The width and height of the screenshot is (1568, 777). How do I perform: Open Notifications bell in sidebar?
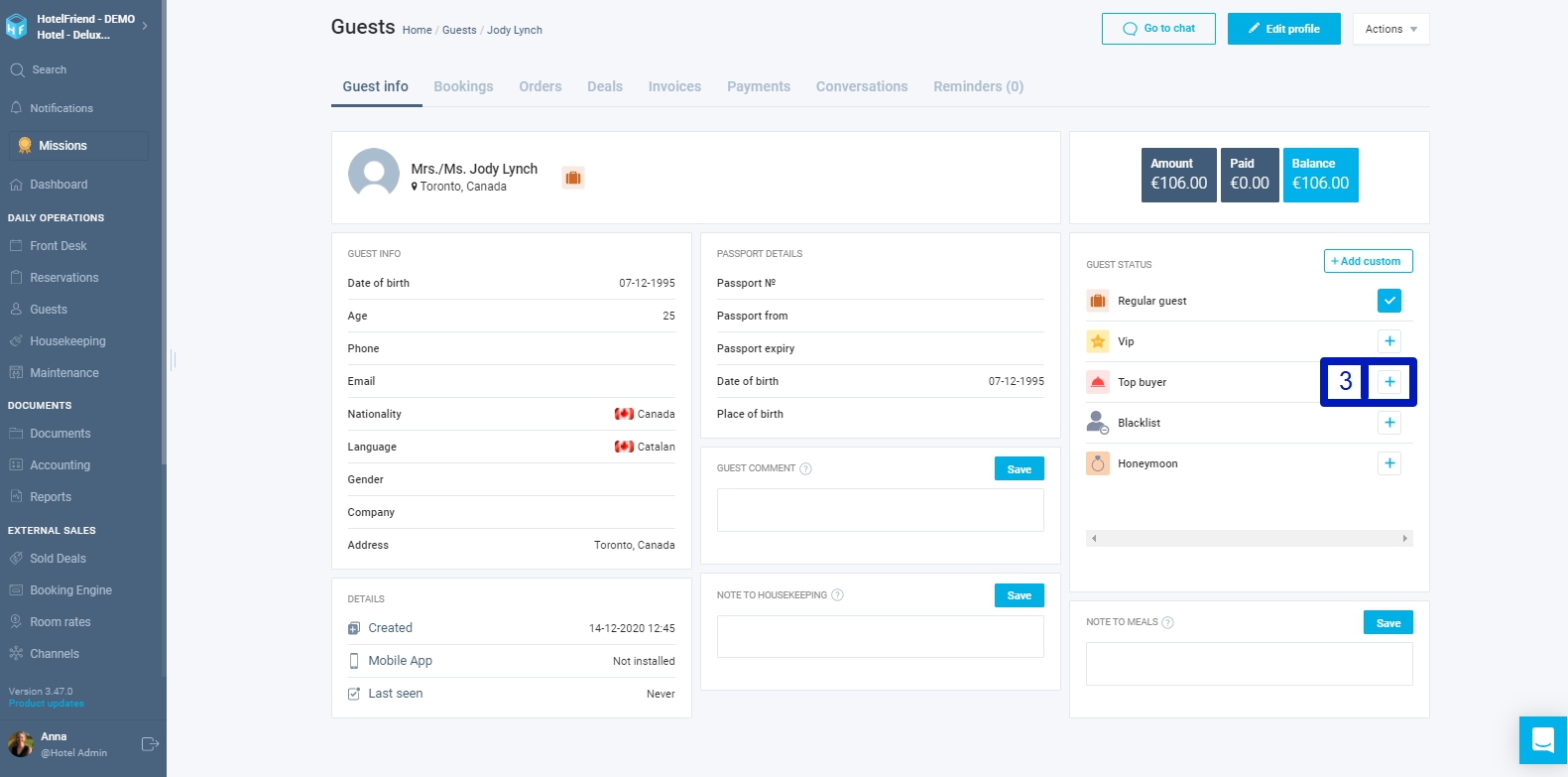[x=16, y=107]
